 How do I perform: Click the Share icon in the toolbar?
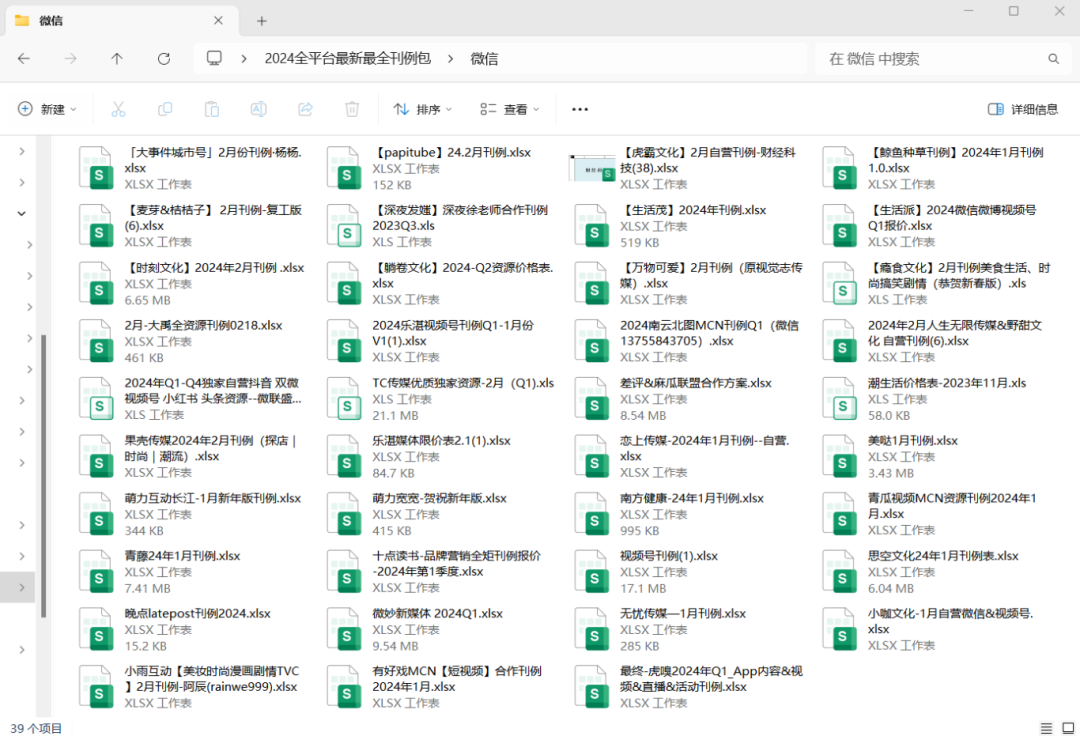(305, 109)
